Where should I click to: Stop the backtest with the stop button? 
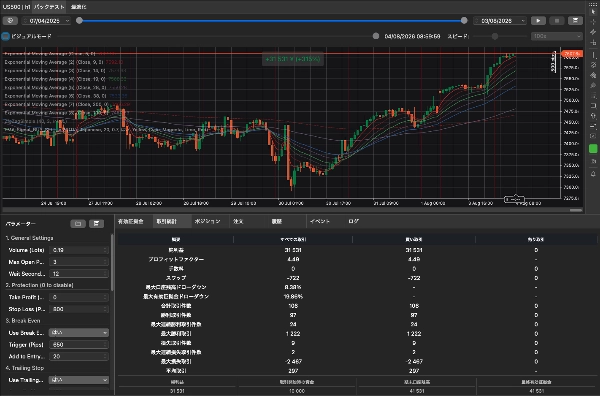[557, 21]
